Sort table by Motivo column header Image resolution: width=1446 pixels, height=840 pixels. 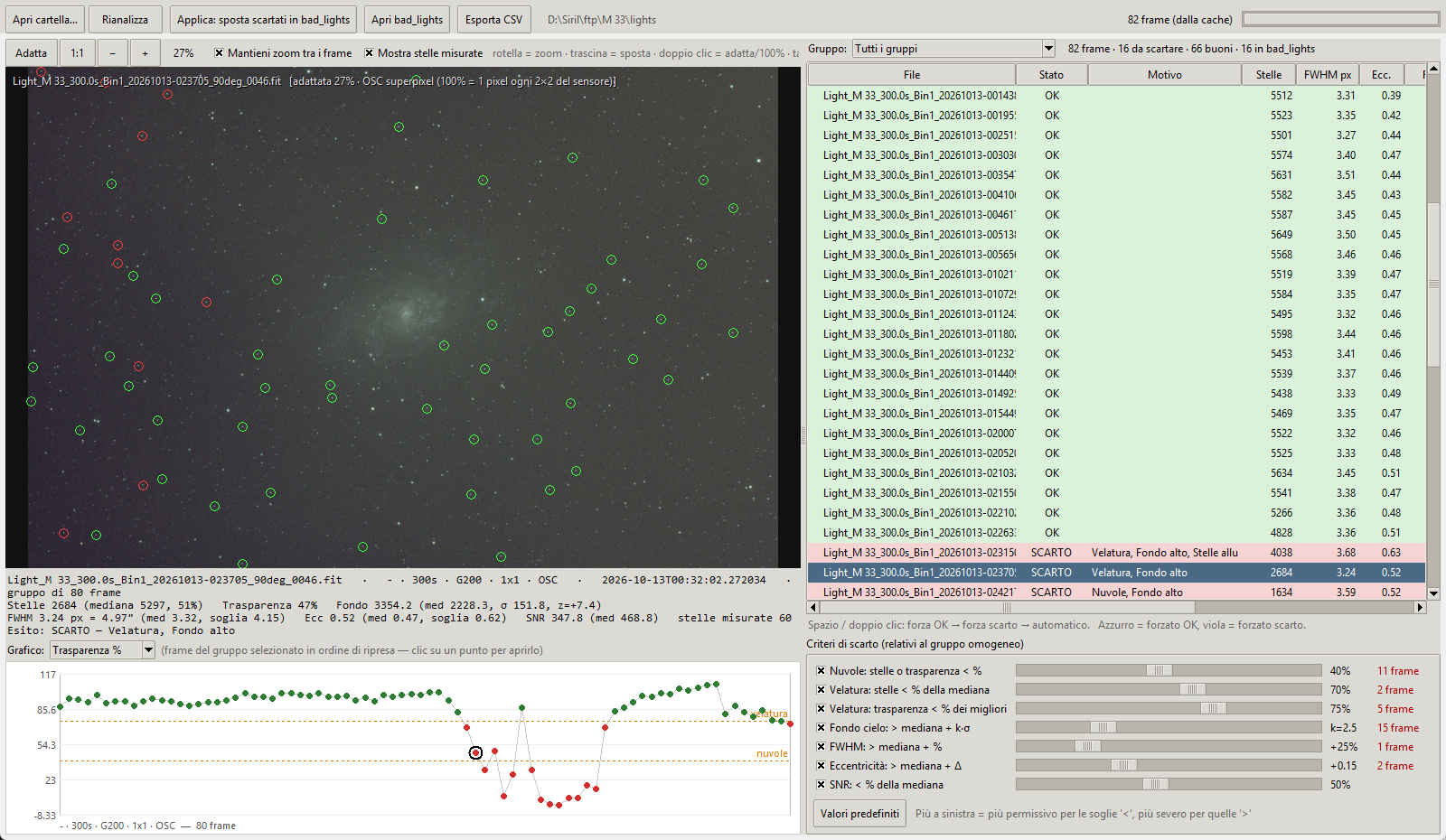pos(1164,75)
